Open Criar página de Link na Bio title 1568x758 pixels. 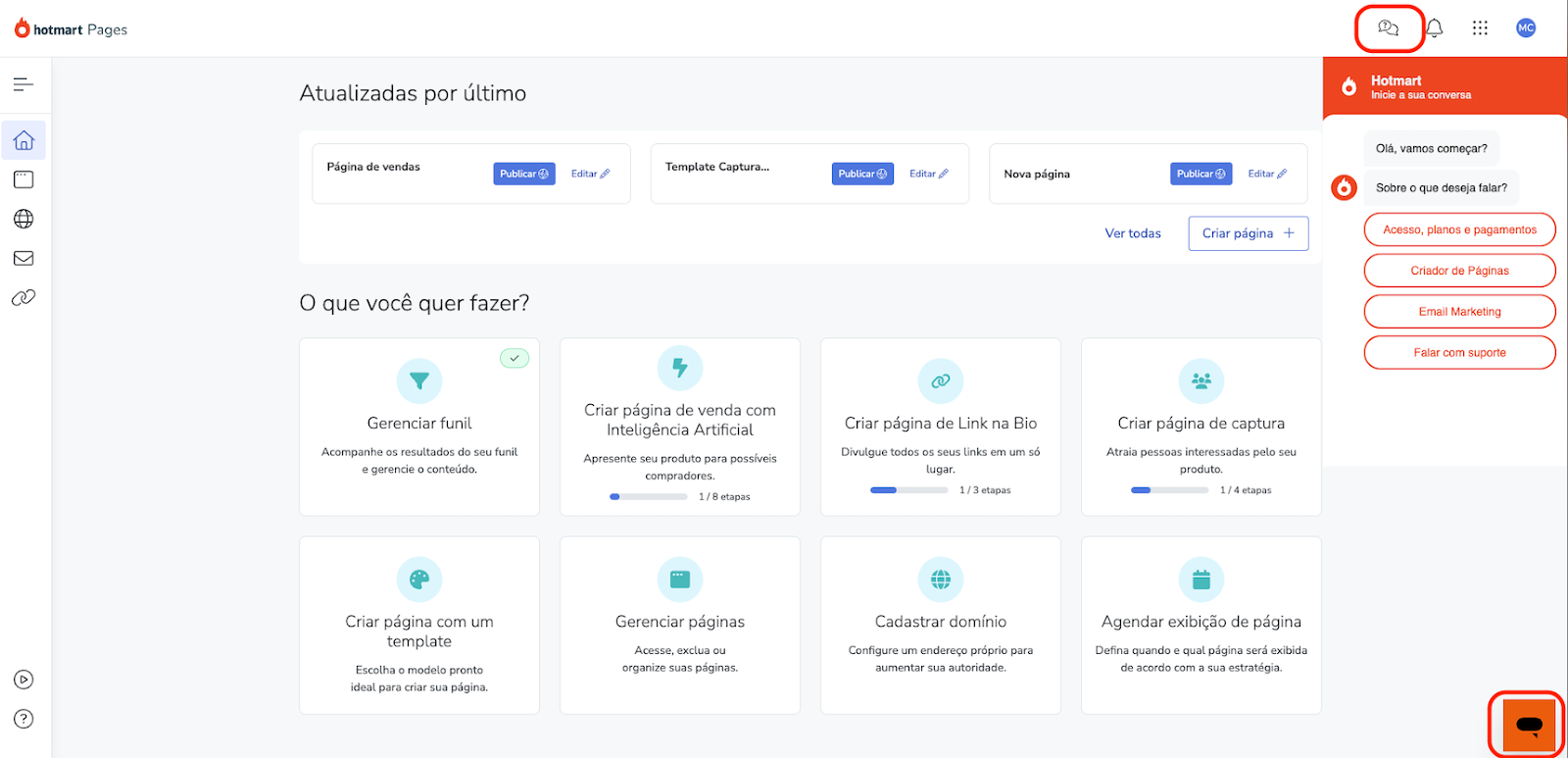(941, 423)
